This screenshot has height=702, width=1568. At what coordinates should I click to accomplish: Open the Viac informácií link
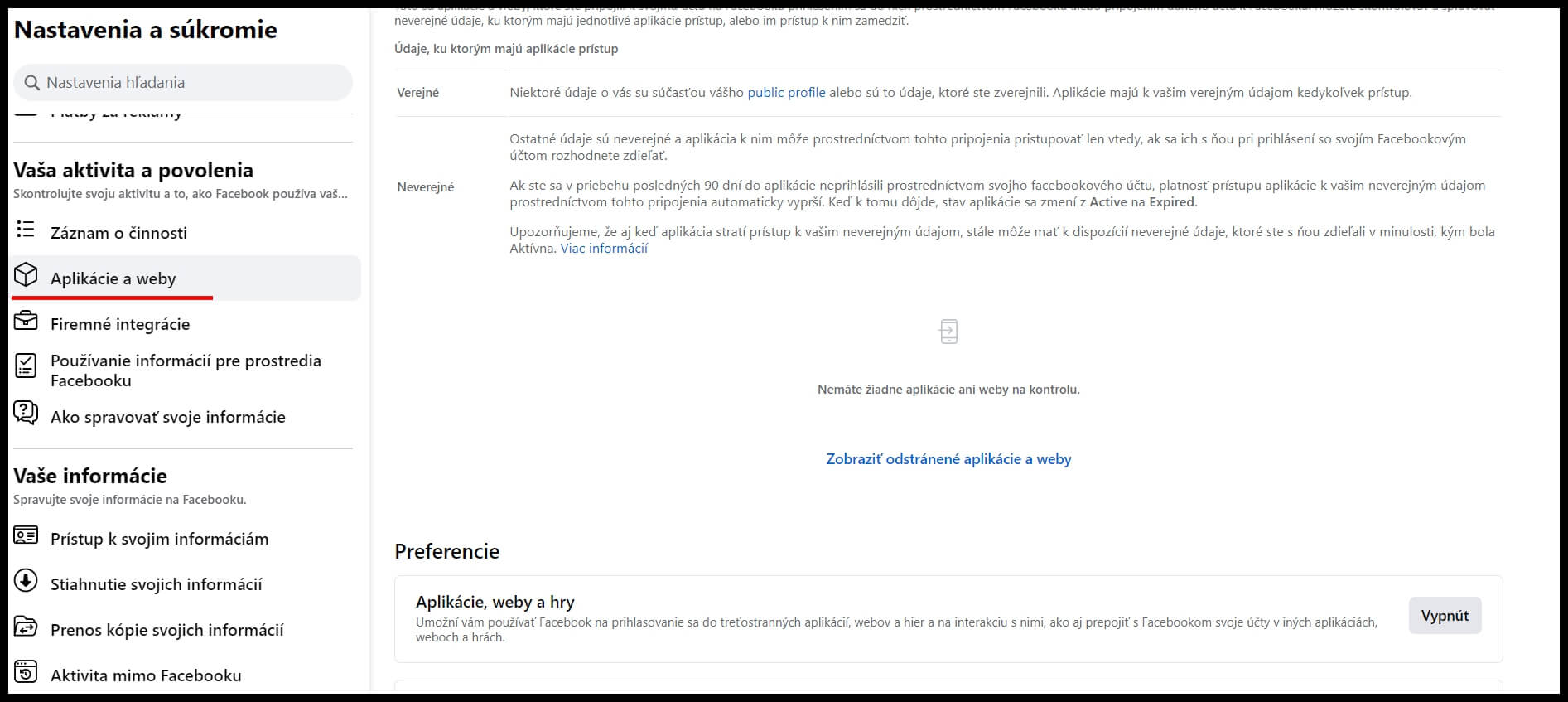[604, 249]
